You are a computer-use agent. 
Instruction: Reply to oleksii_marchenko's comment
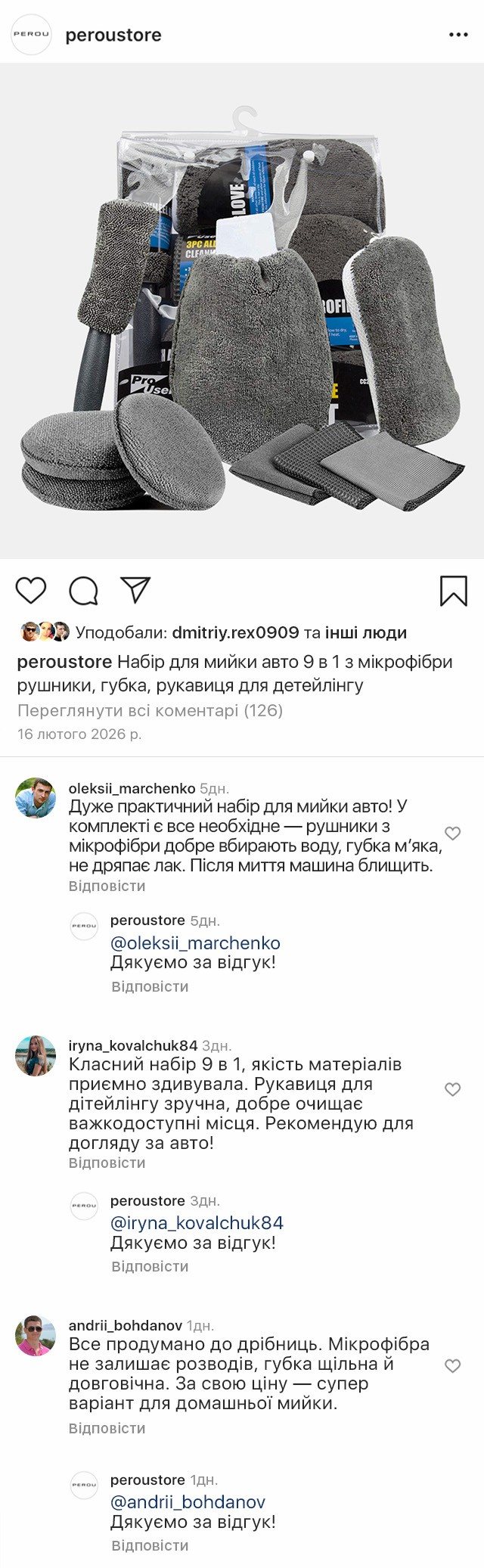coord(107,886)
